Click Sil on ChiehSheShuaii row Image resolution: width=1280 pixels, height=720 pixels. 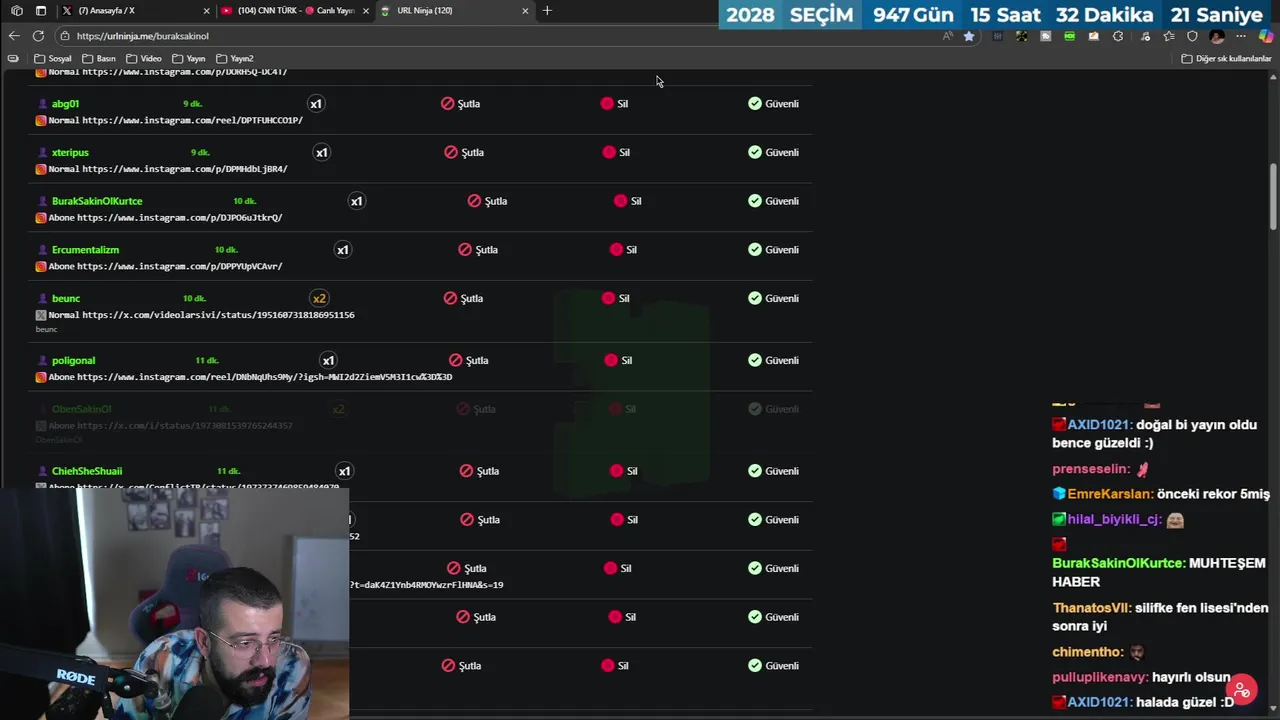[x=623, y=471]
